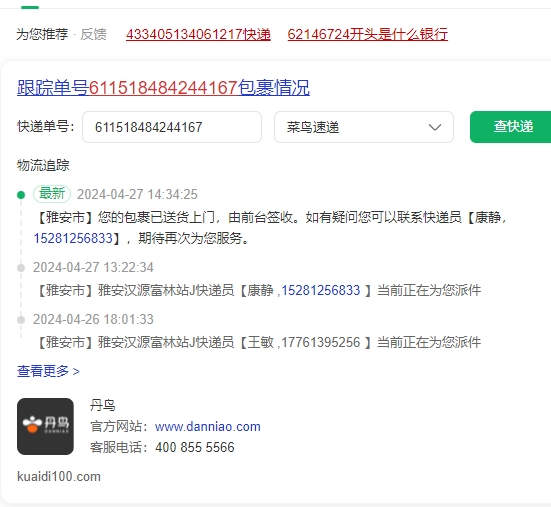Click the 客服电话 400 855 5566 number
The width and height of the screenshot is (551, 507).
click(x=195, y=447)
